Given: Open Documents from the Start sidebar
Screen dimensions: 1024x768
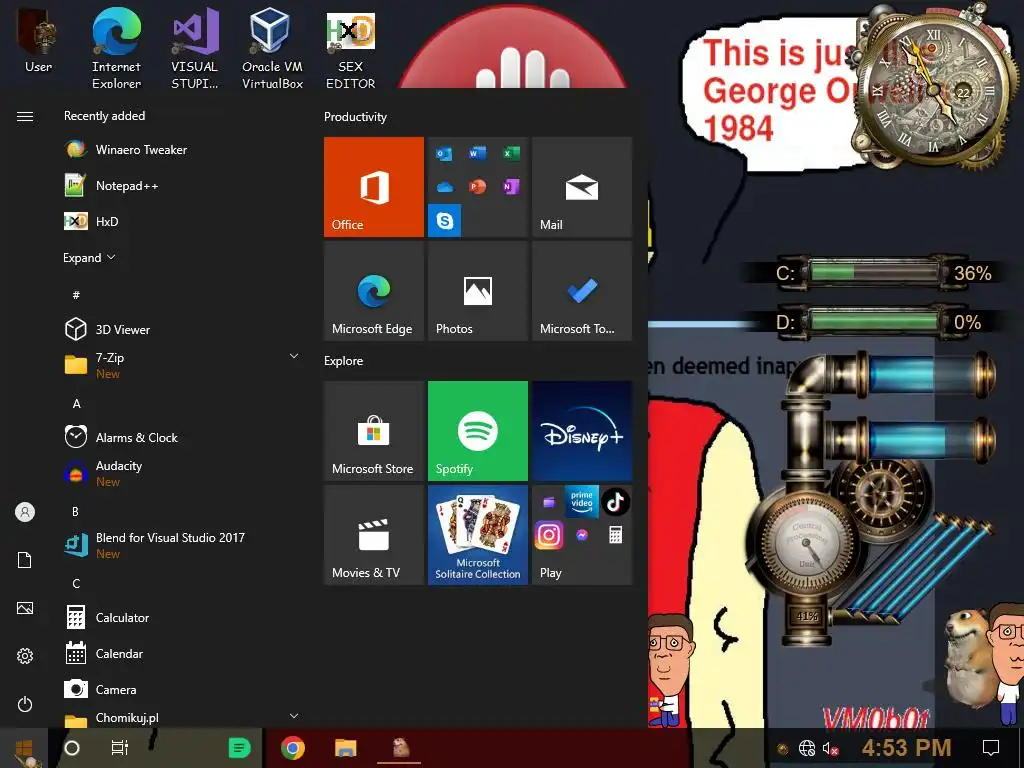Looking at the screenshot, I should click(x=25, y=560).
